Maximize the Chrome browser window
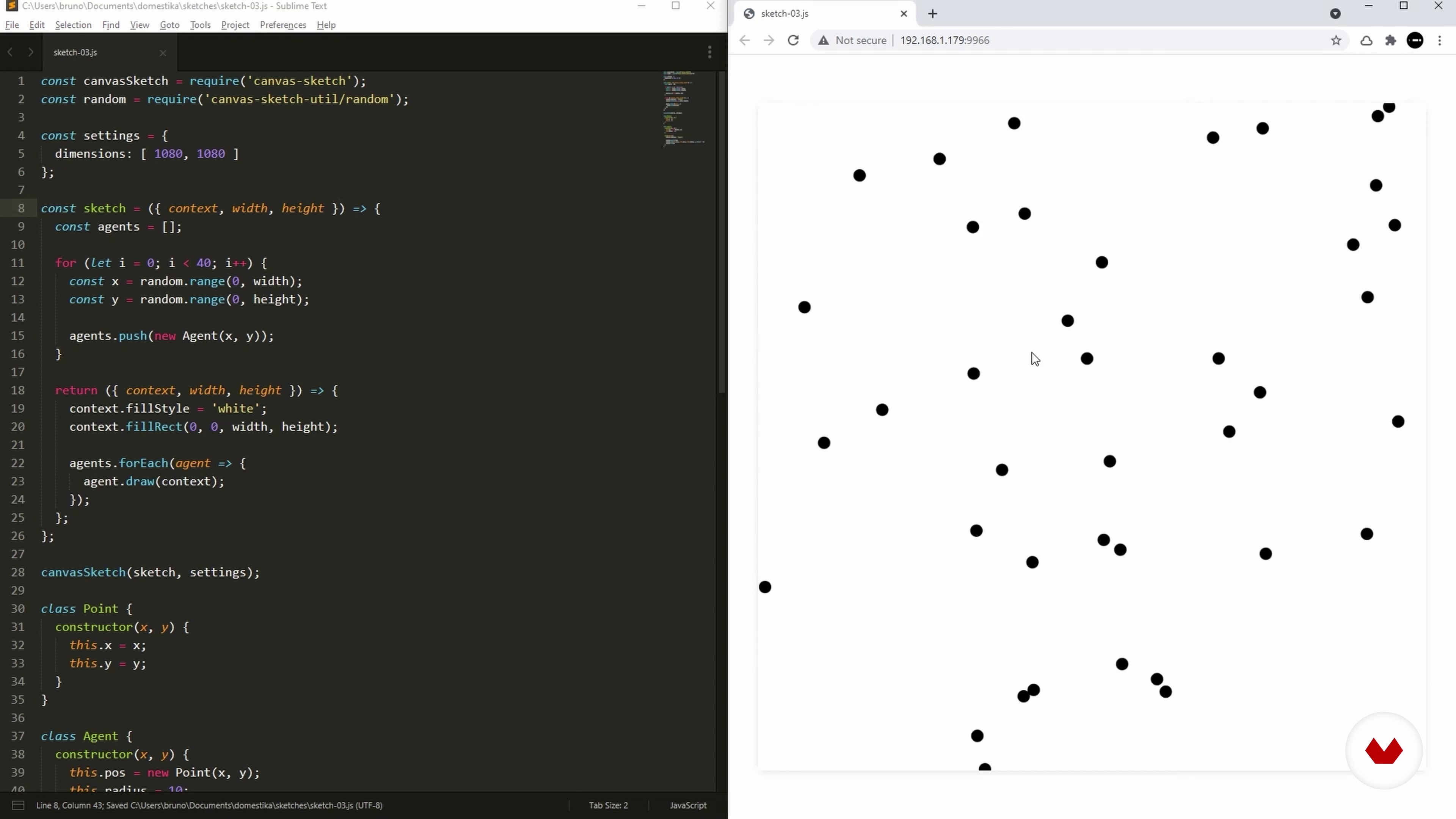 (x=1403, y=6)
